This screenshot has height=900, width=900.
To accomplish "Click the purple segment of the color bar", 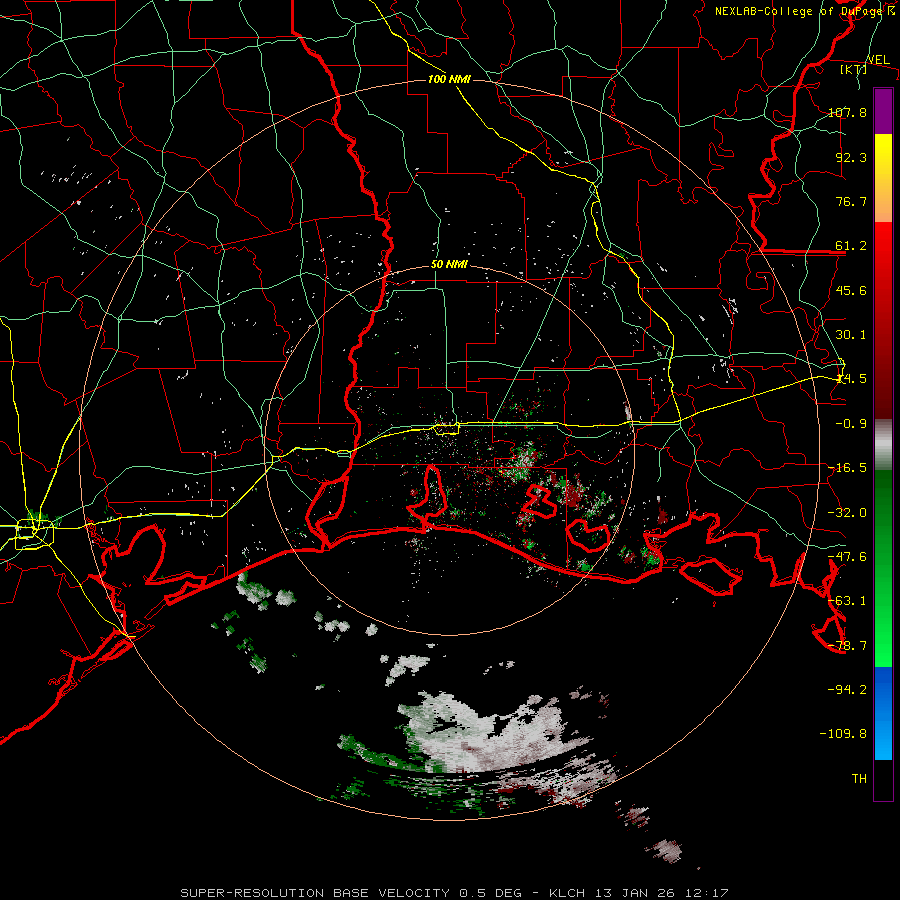I will [x=883, y=112].
